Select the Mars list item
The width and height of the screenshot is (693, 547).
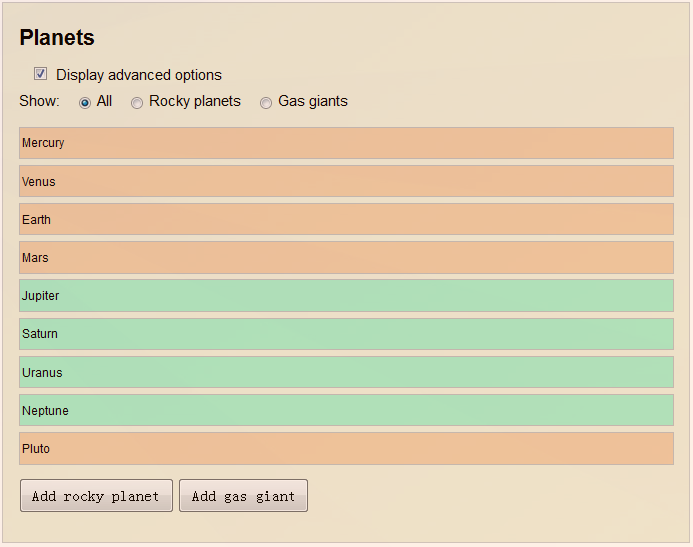(x=346, y=258)
